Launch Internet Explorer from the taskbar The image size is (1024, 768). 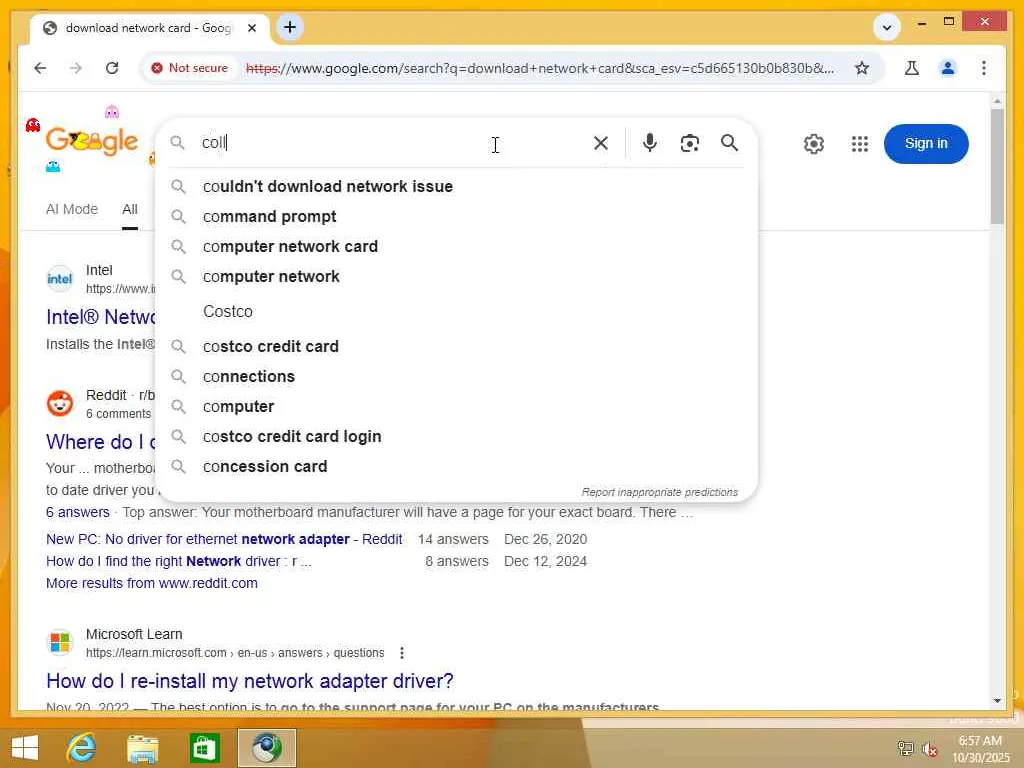pyautogui.click(x=81, y=748)
